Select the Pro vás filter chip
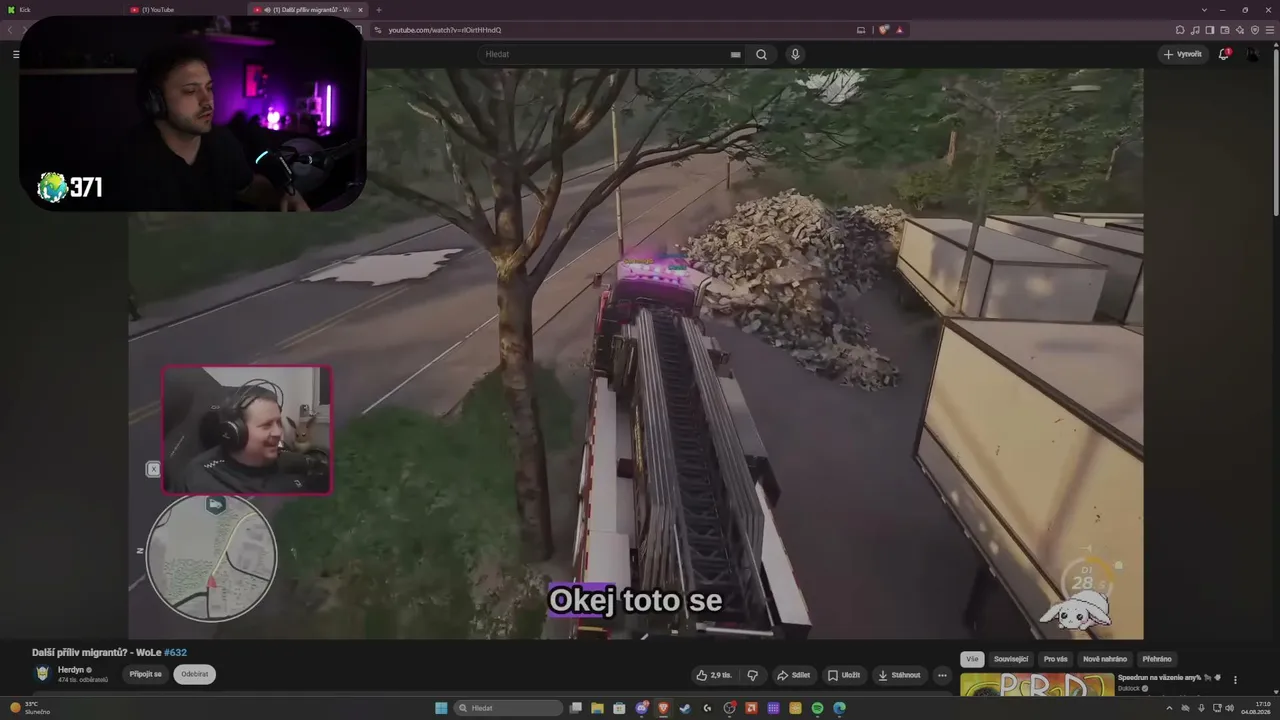1280x720 pixels. tap(1055, 659)
